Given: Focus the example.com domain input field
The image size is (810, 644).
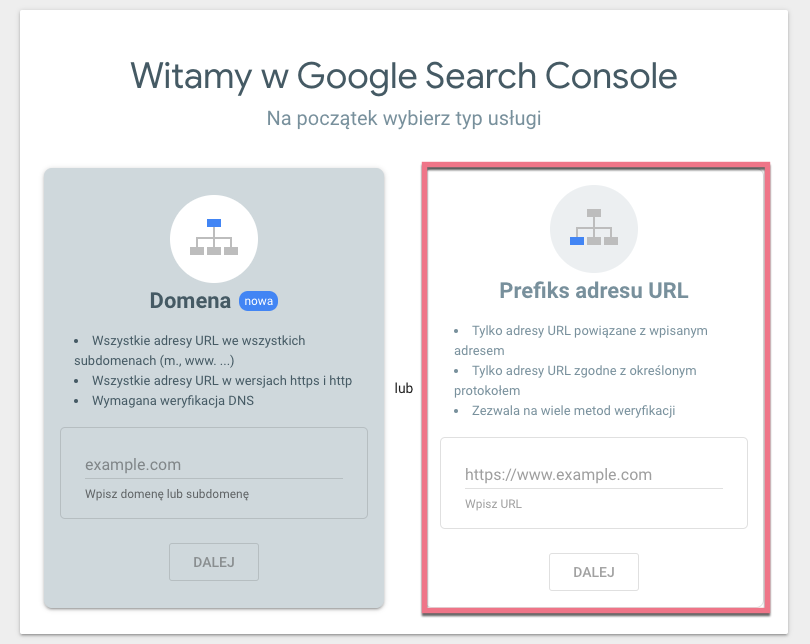Looking at the screenshot, I should [x=213, y=464].
